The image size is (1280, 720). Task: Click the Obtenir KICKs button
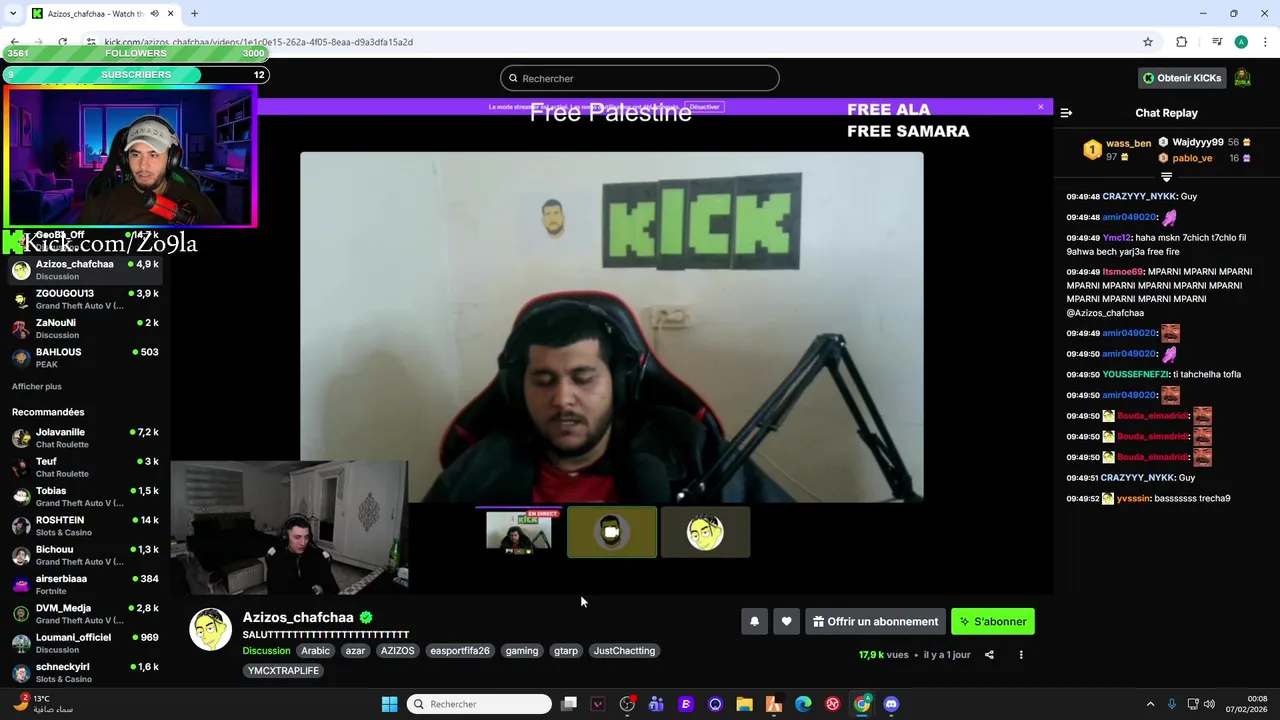(x=1182, y=78)
